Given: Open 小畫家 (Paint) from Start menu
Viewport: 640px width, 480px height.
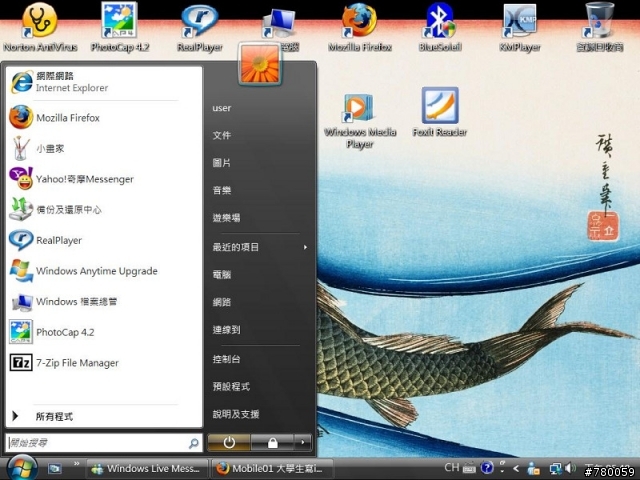Looking at the screenshot, I should pos(104,148).
